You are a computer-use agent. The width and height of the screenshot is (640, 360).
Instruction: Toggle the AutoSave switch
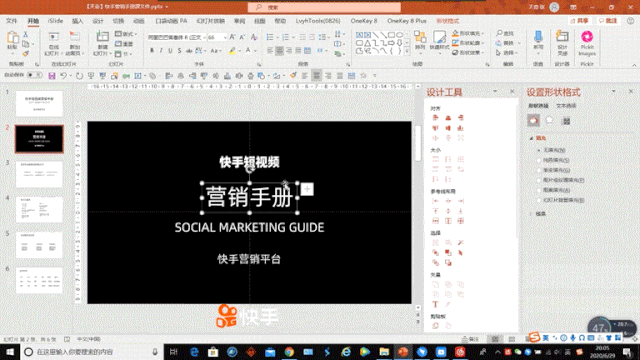coord(34,75)
